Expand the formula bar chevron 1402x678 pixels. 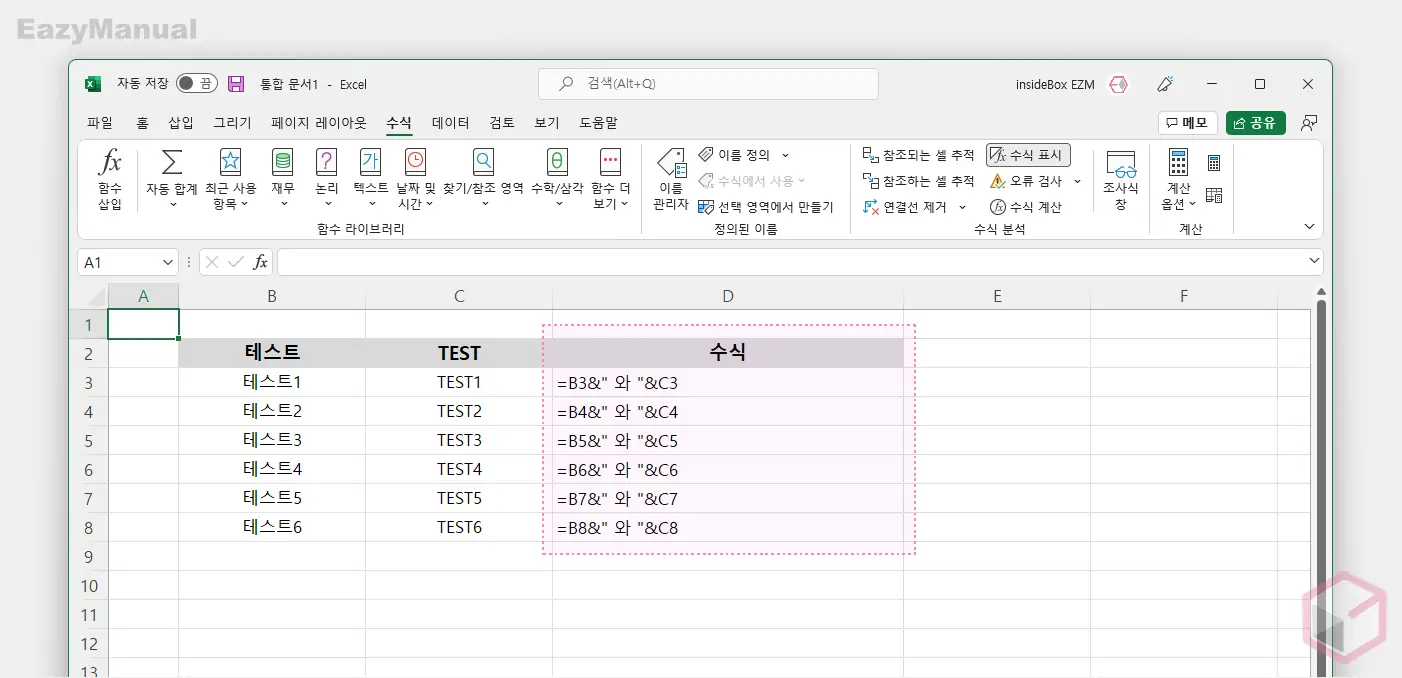coord(1313,261)
